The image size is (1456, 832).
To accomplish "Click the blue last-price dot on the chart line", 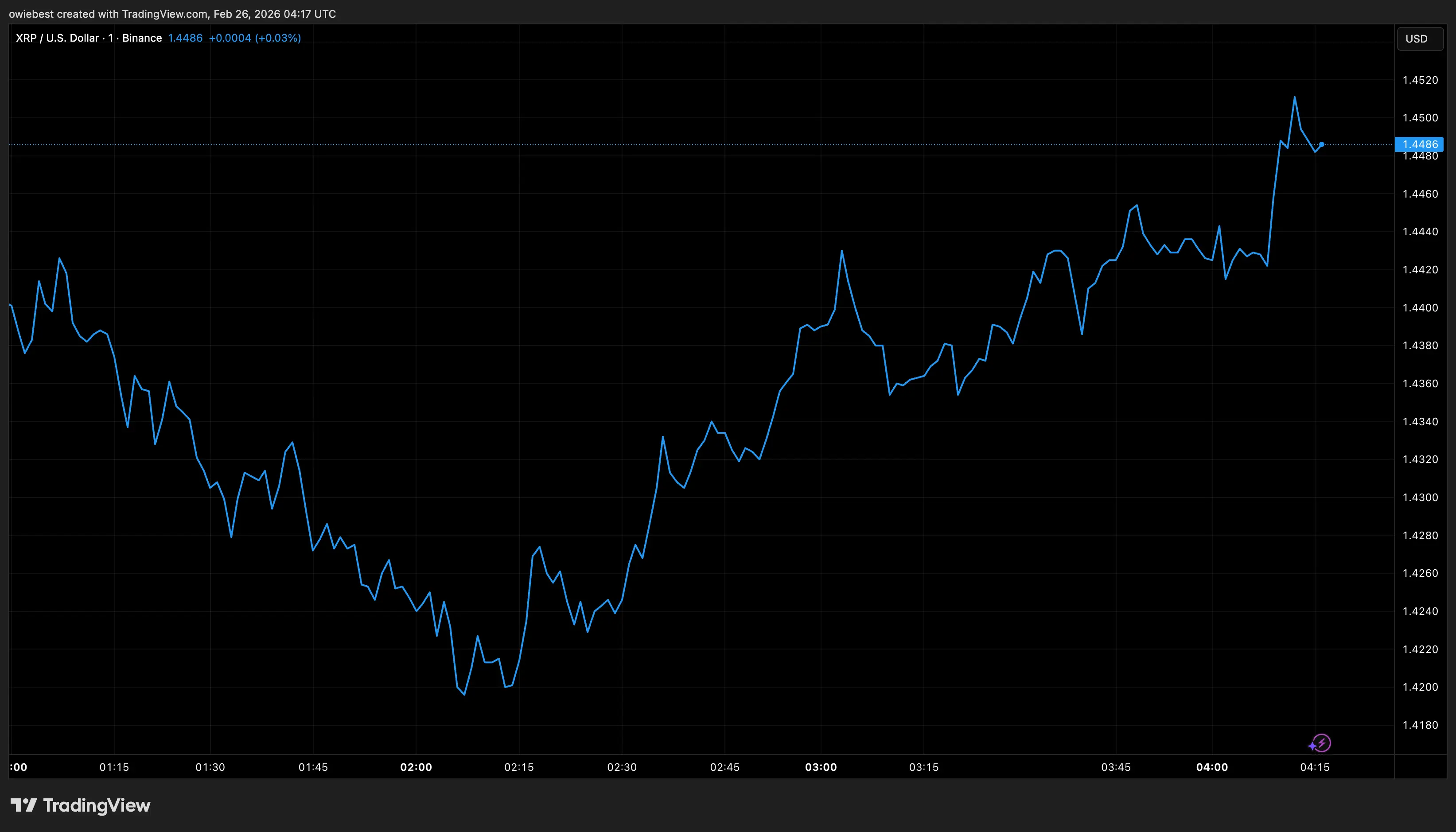I will (x=1321, y=144).
